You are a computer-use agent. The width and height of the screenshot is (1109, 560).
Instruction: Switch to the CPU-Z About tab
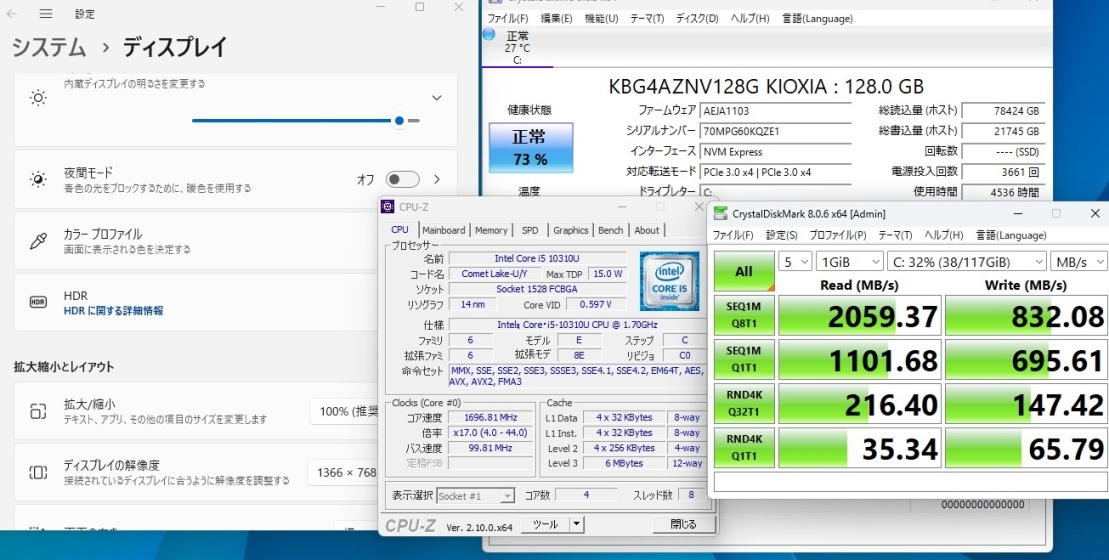point(646,230)
